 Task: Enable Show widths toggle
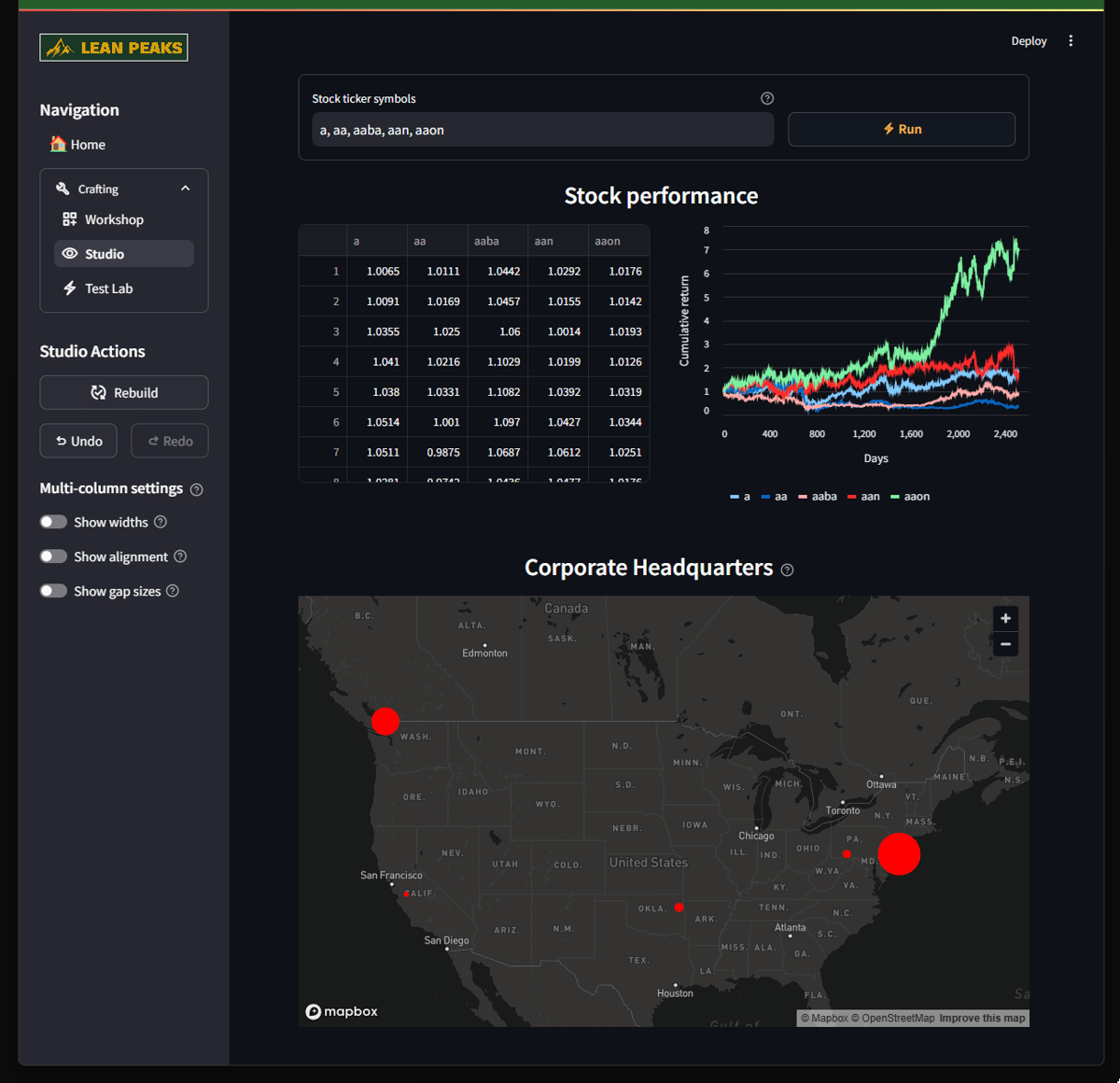coord(53,522)
